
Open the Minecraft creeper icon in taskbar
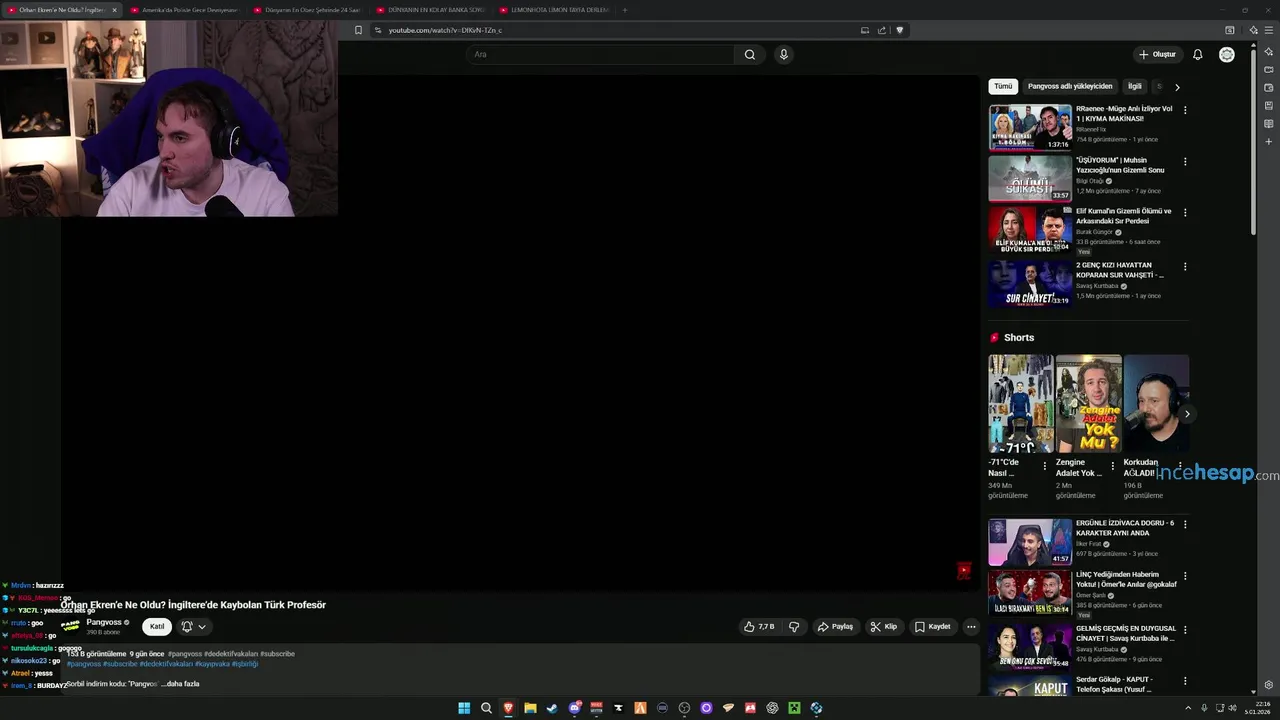[794, 708]
